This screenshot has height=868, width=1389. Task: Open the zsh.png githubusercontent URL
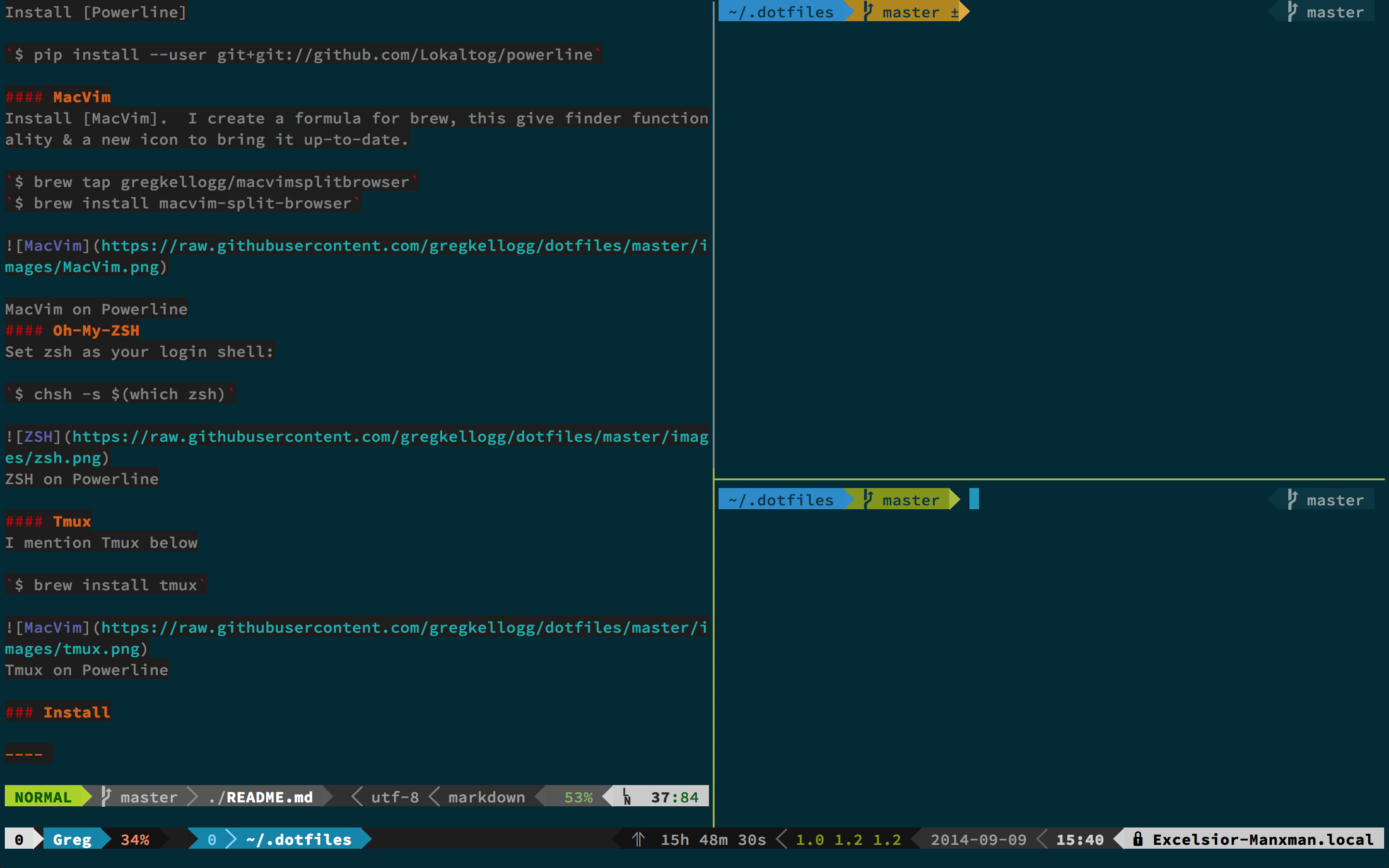tap(390, 437)
